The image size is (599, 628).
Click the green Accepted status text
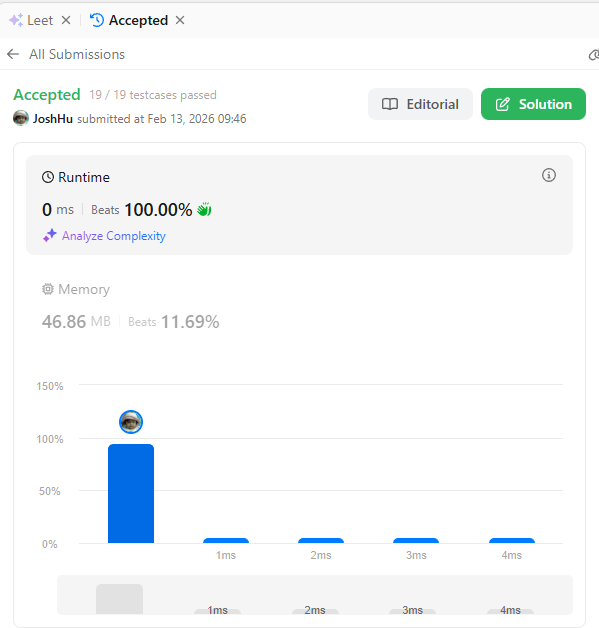click(x=47, y=95)
